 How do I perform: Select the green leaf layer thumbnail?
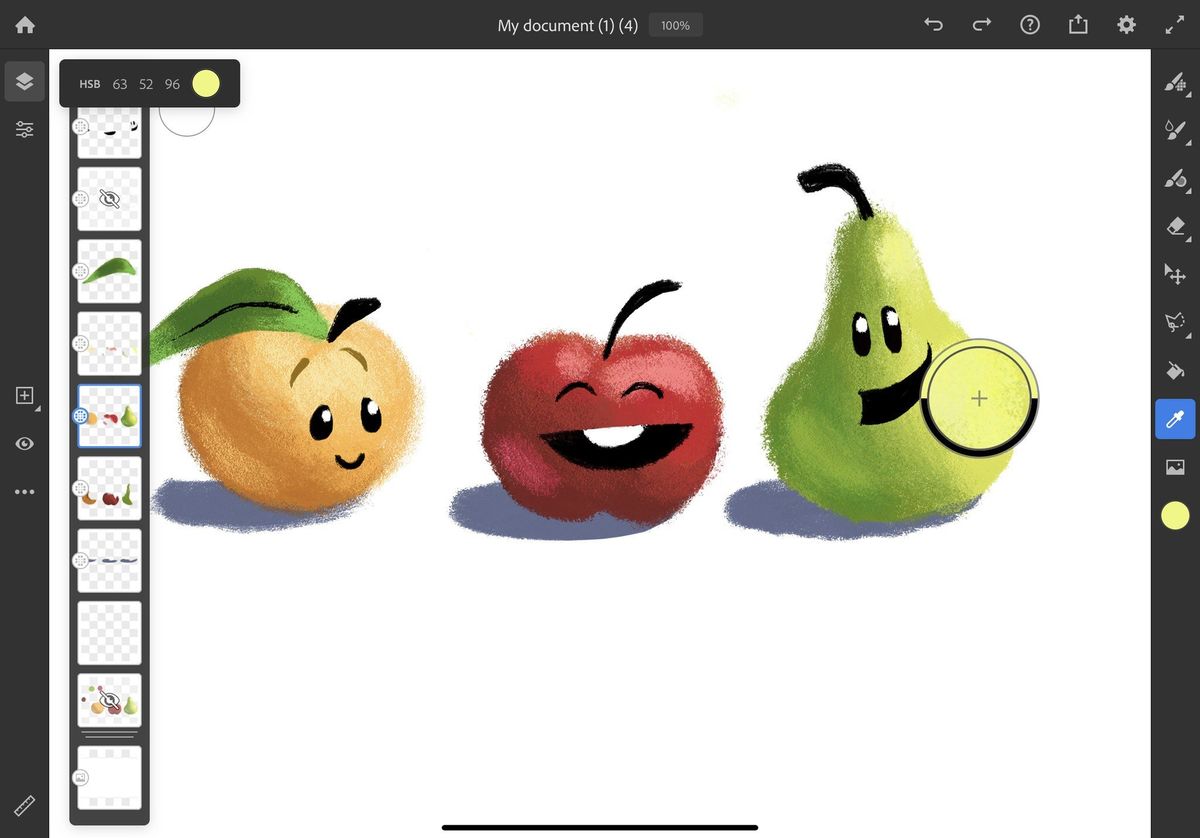point(109,270)
